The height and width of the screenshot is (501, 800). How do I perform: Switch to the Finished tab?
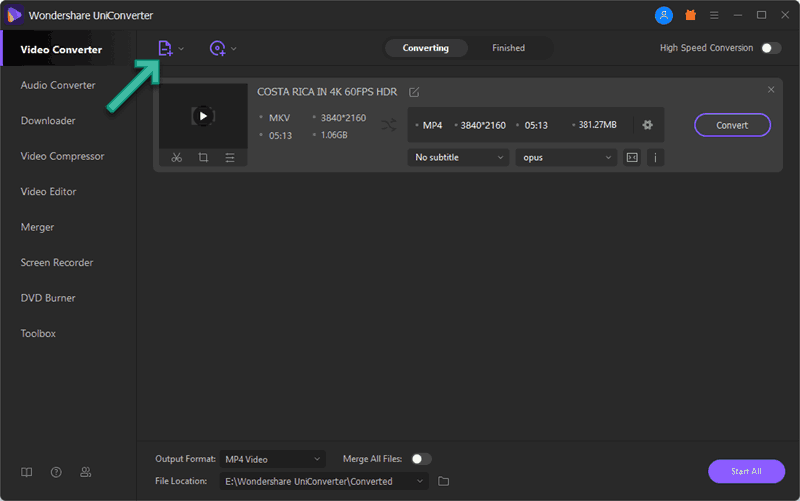tap(508, 48)
